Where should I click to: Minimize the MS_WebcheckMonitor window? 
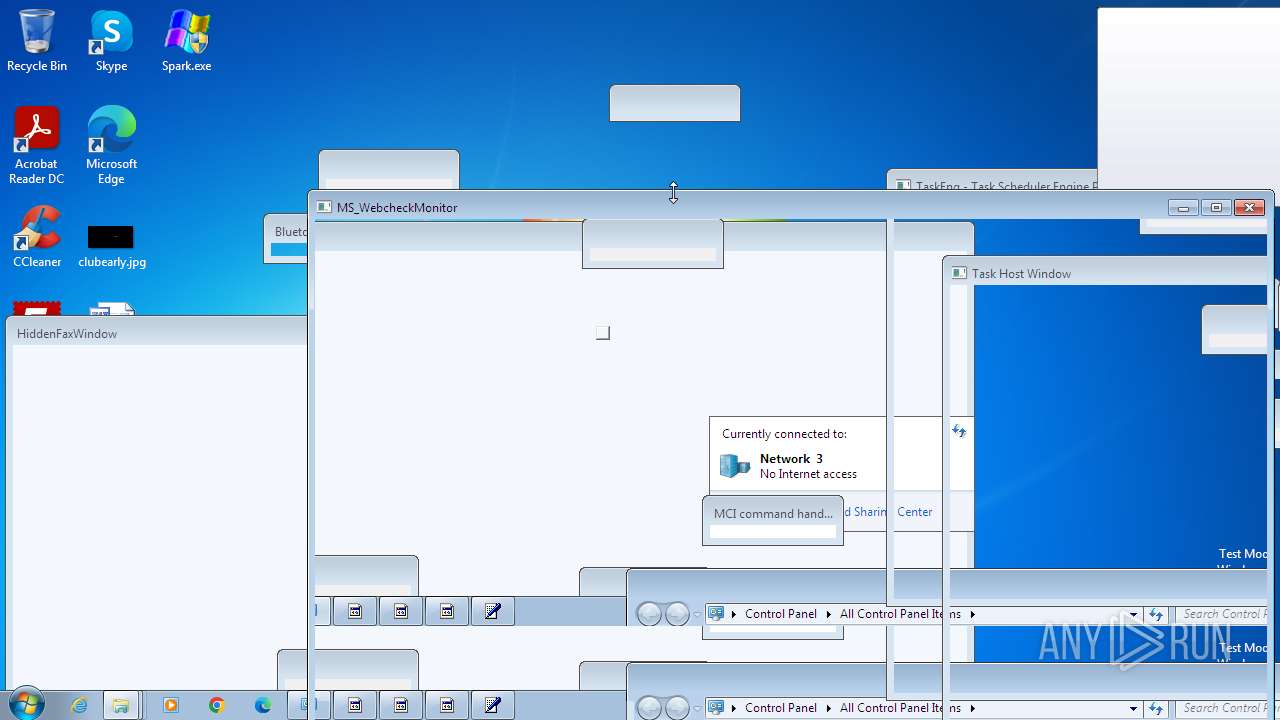[x=1184, y=208]
